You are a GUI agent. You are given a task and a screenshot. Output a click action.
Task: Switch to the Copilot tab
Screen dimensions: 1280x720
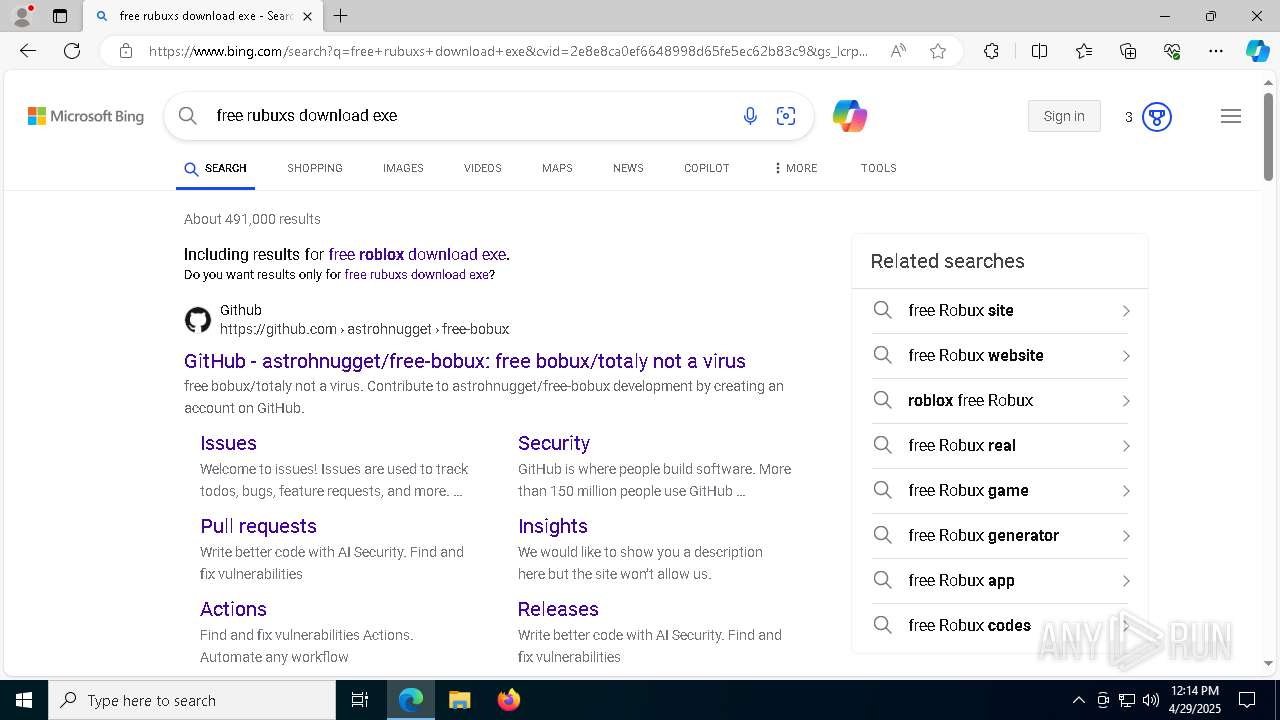pyautogui.click(x=707, y=168)
